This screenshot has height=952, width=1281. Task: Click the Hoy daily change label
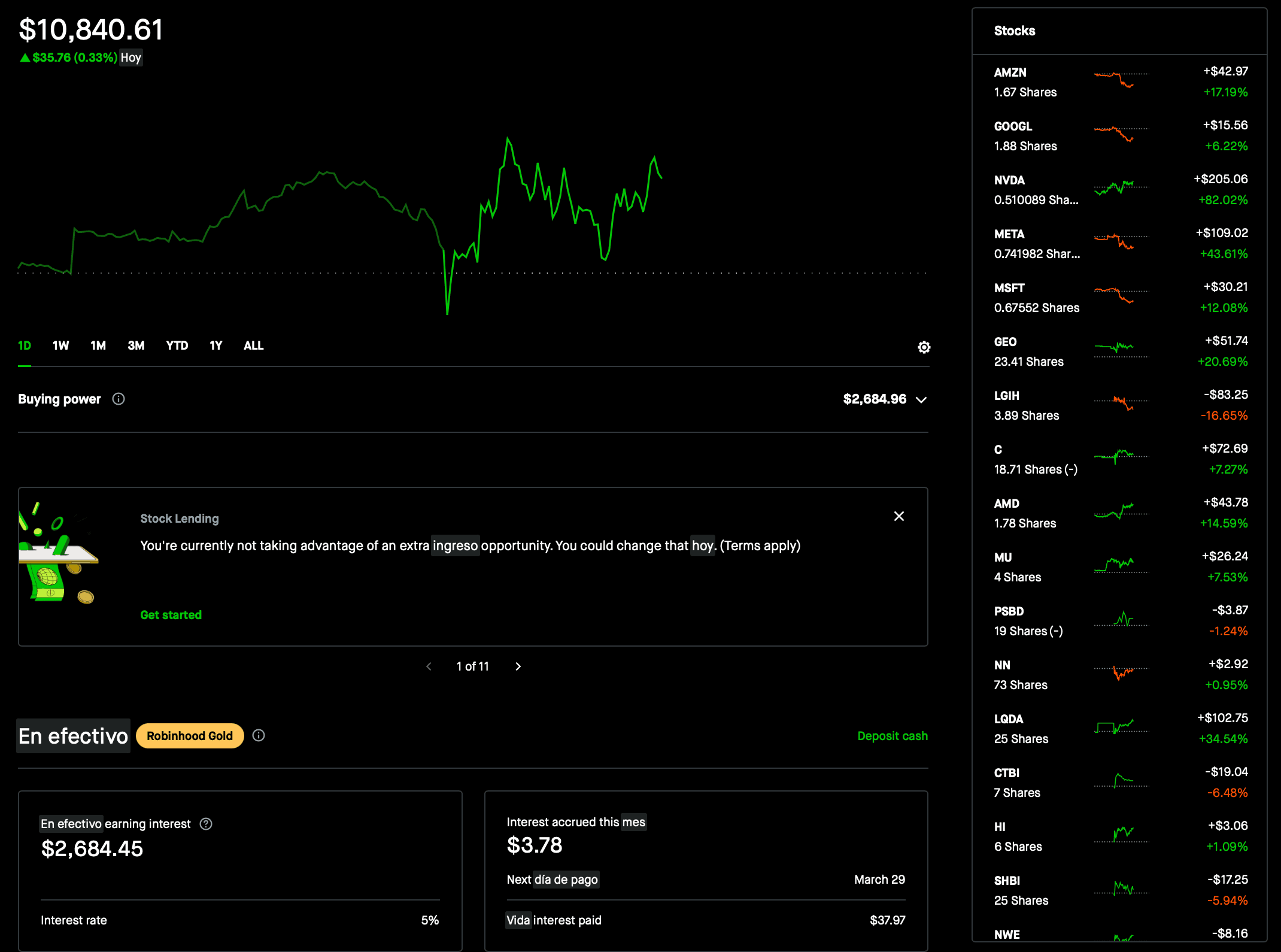pos(130,57)
